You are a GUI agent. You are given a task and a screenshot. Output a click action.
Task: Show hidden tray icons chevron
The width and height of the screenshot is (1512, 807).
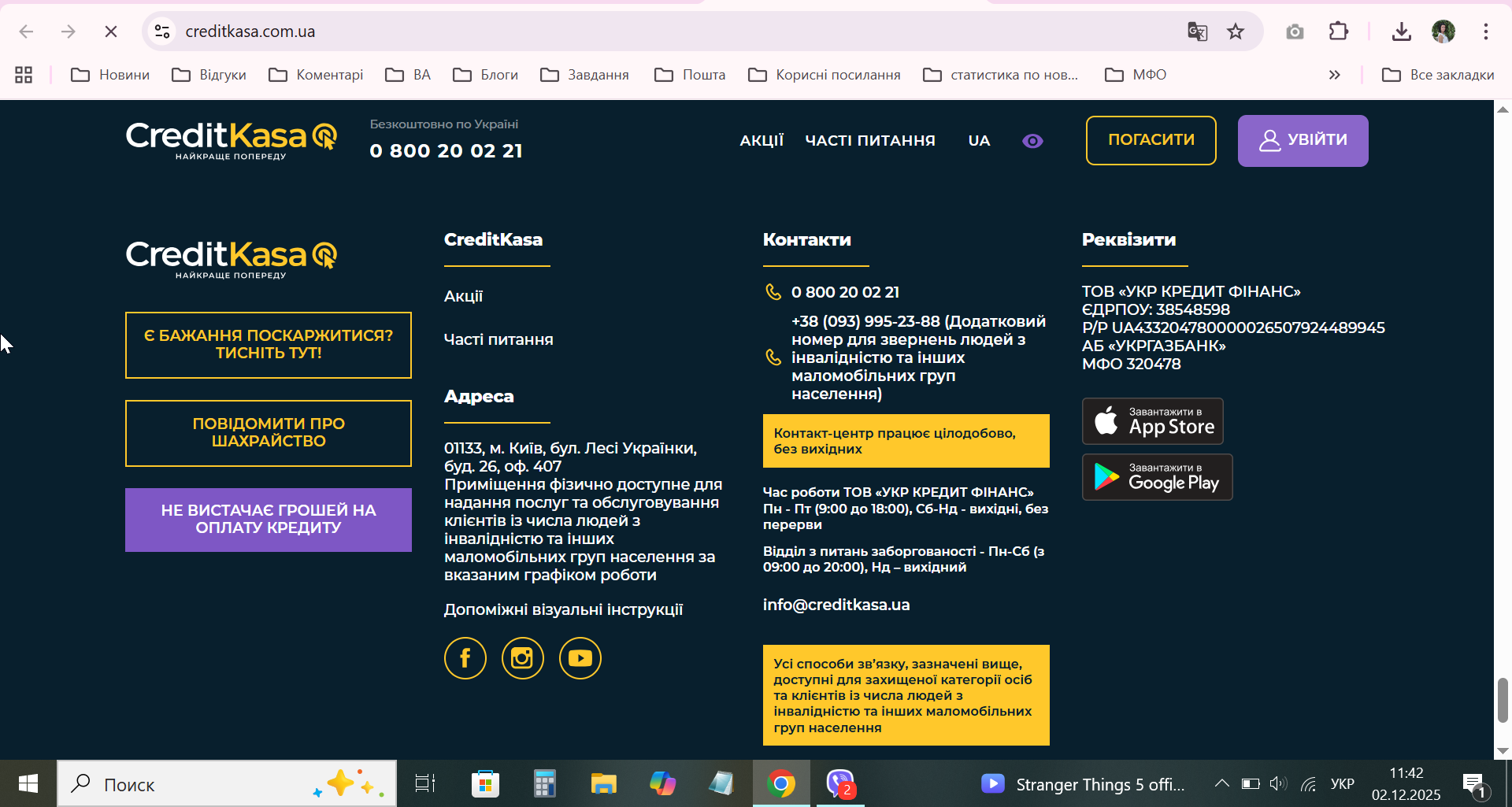1222,784
